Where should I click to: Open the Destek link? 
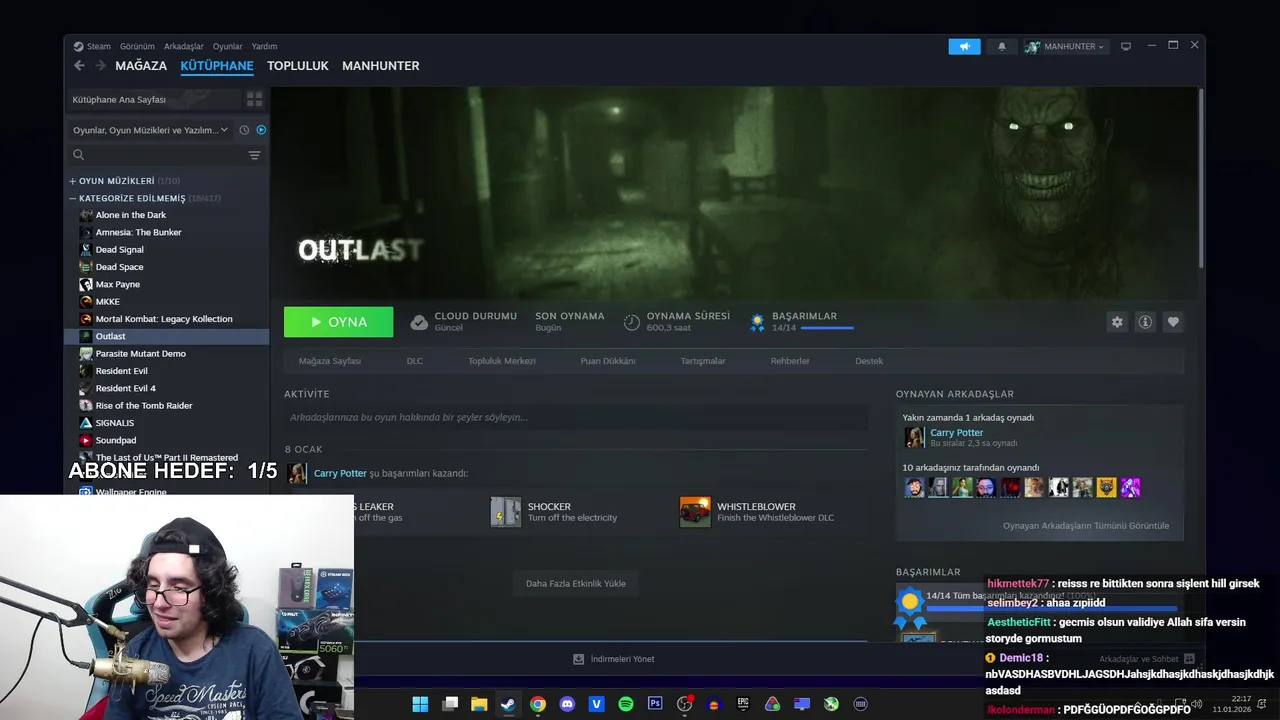869,361
